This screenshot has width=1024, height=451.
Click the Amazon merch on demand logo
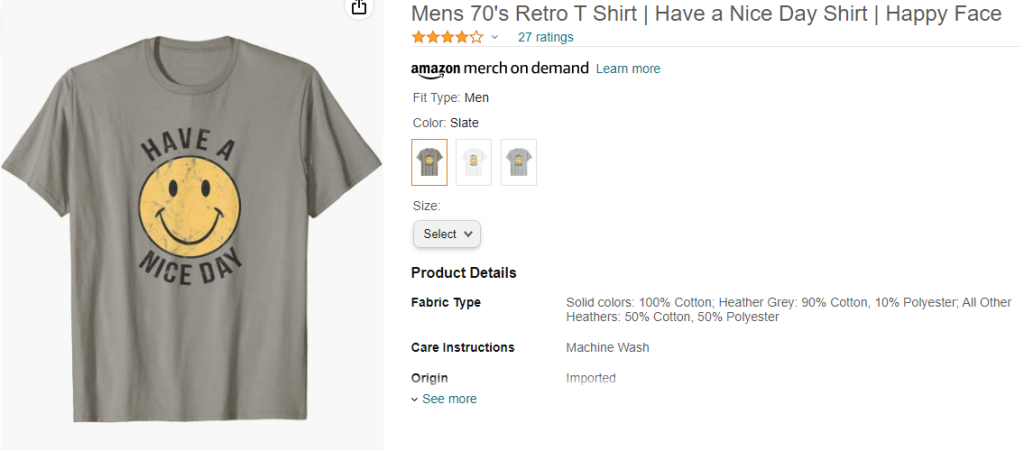pos(500,69)
